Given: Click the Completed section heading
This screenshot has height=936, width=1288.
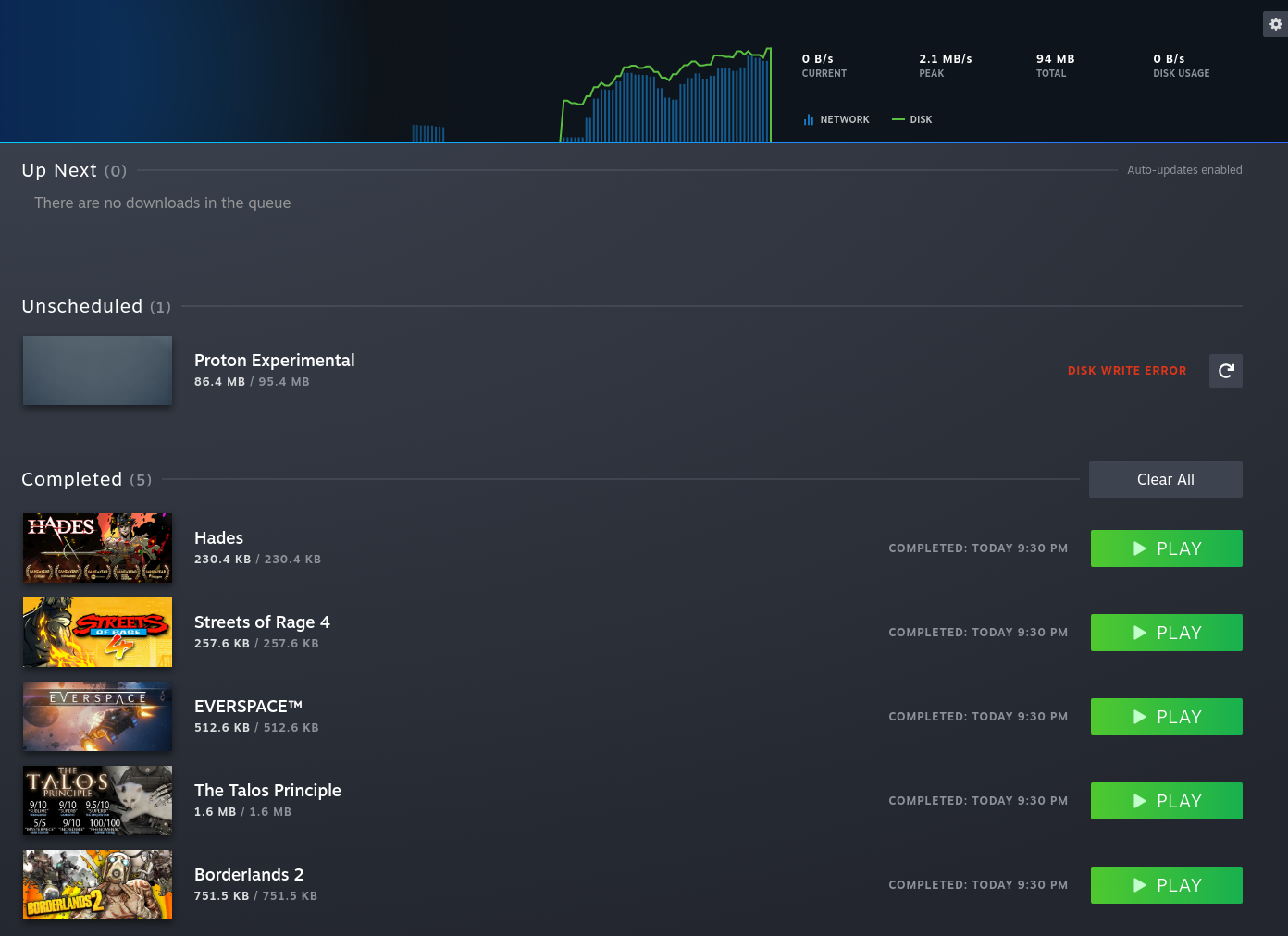Looking at the screenshot, I should (86, 479).
